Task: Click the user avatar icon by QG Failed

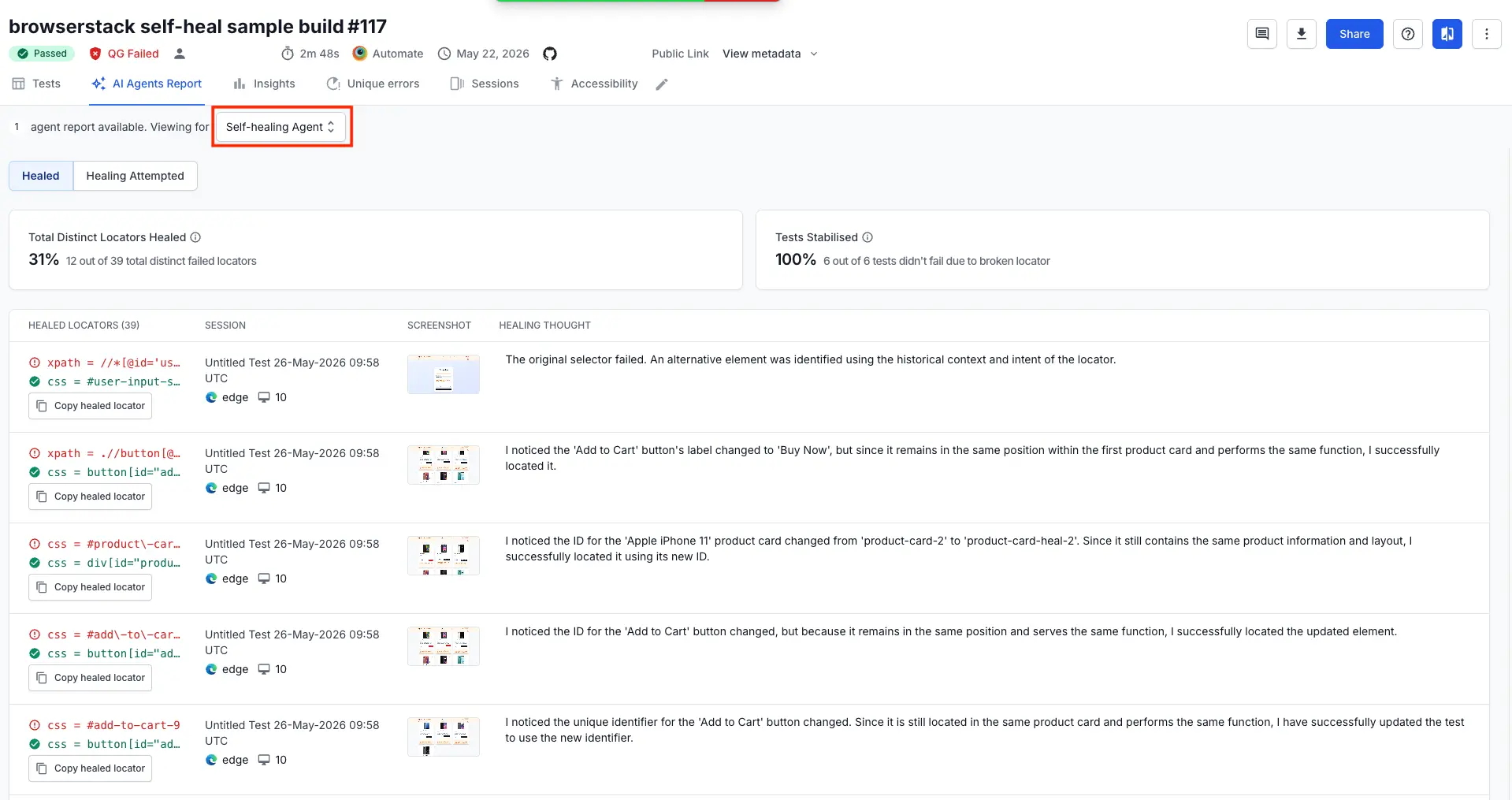Action: tap(180, 54)
